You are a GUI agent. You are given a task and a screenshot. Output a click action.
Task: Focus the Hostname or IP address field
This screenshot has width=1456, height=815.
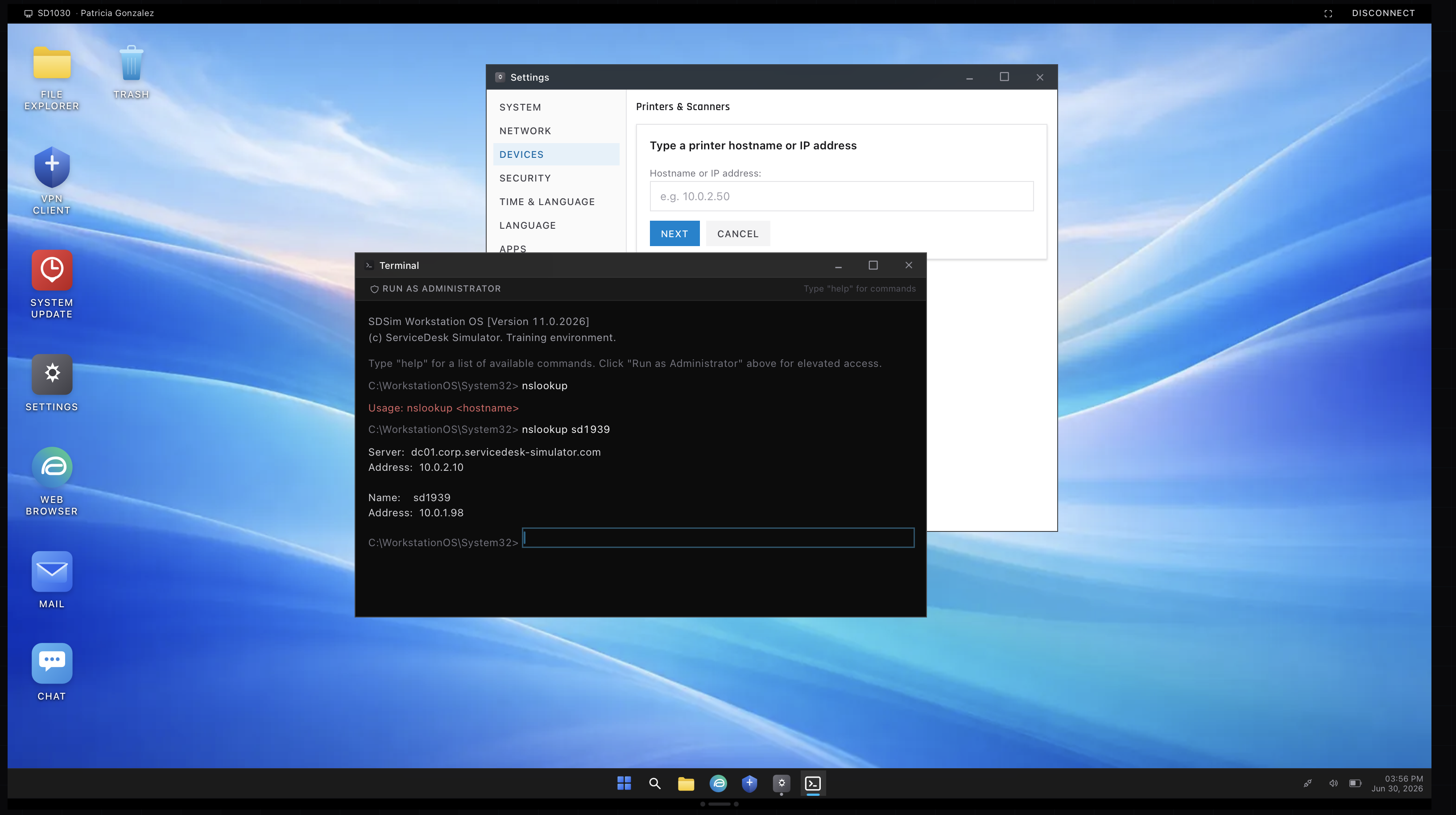click(x=841, y=196)
